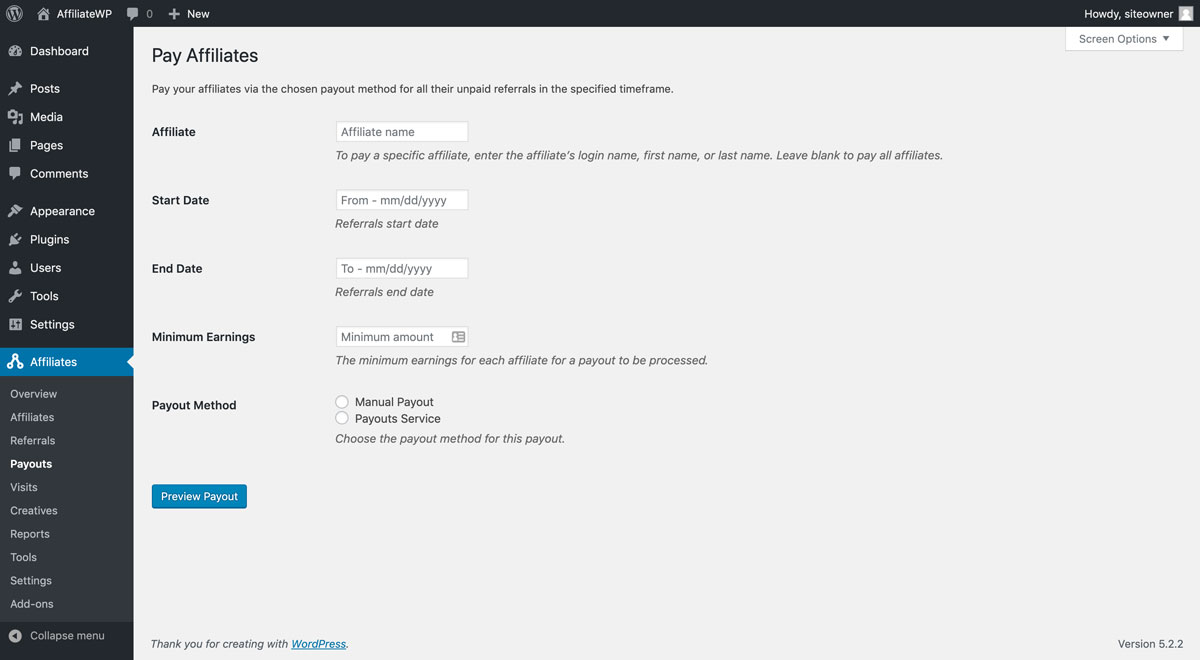
Task: Follow the WordPress footer link
Action: [318, 644]
